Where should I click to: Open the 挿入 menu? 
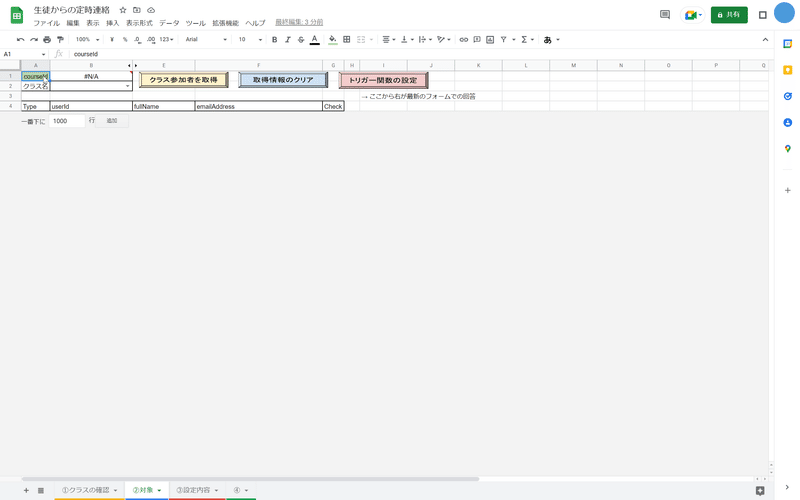click(113, 23)
